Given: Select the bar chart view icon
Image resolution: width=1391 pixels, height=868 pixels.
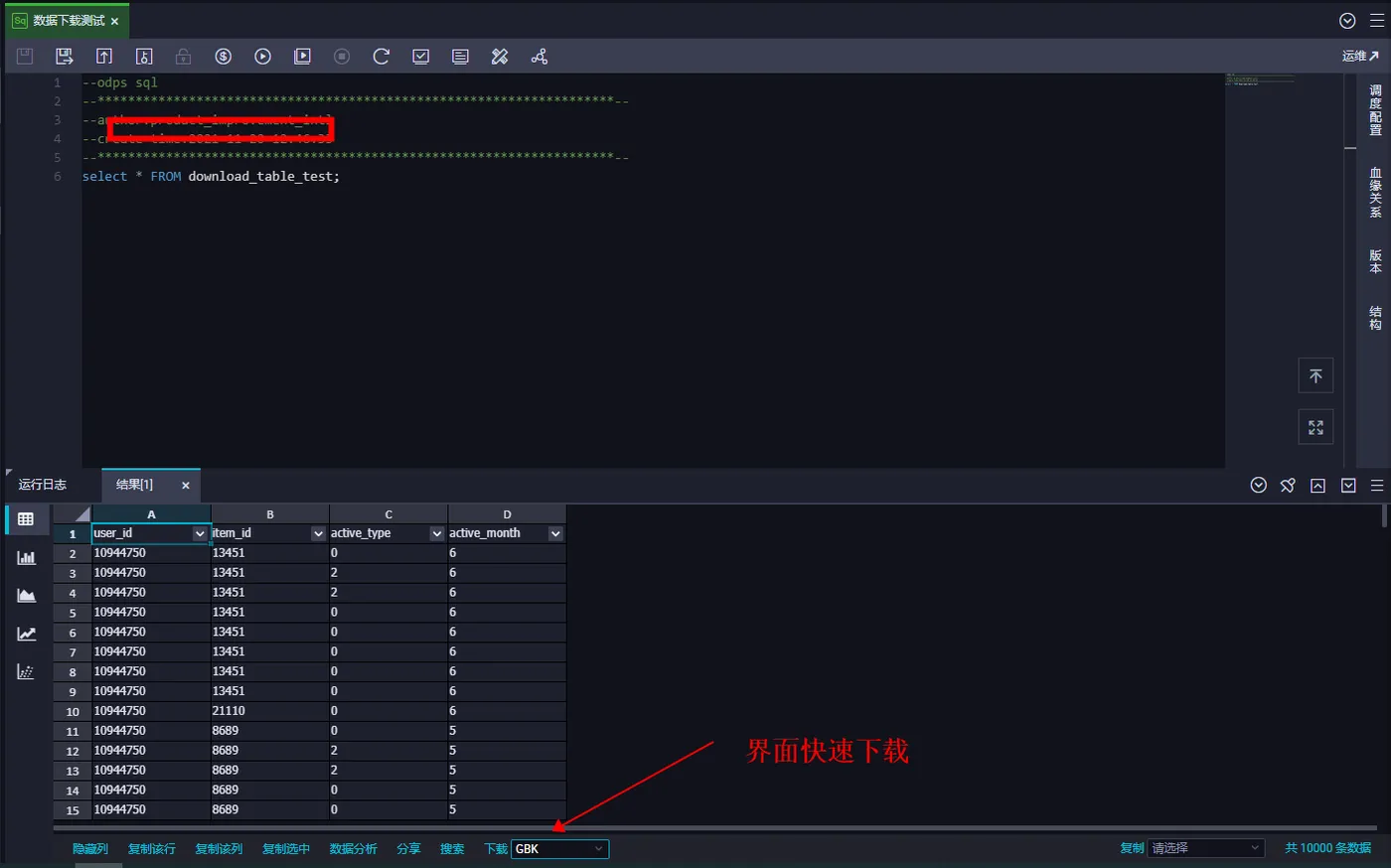Looking at the screenshot, I should [26, 557].
